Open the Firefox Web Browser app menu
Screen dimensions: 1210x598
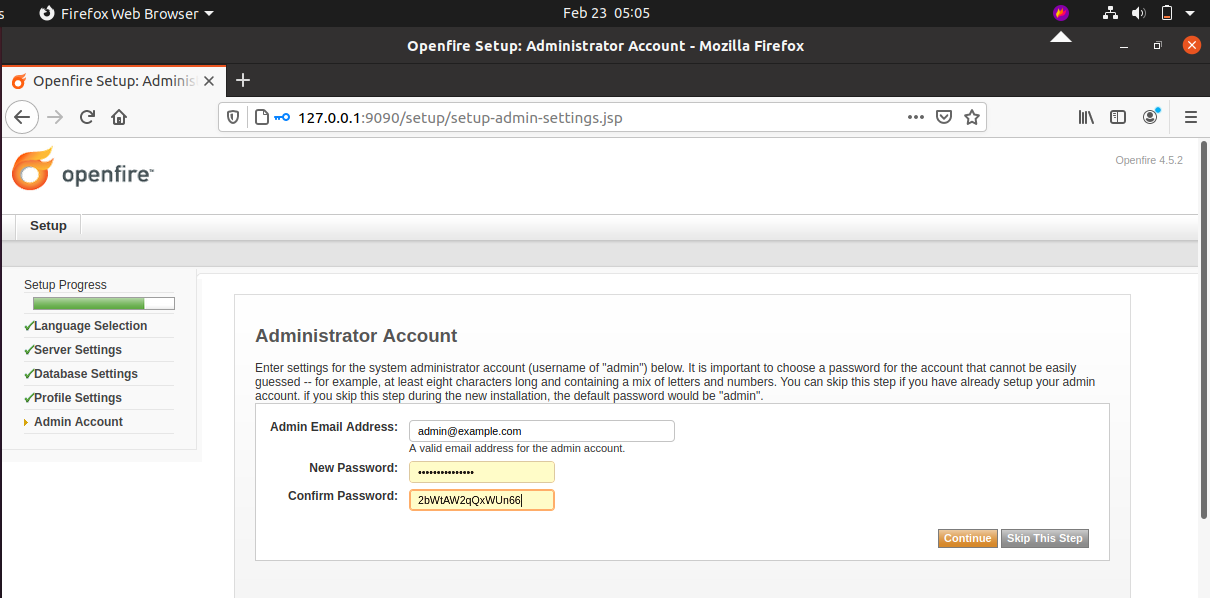pyautogui.click(x=126, y=13)
